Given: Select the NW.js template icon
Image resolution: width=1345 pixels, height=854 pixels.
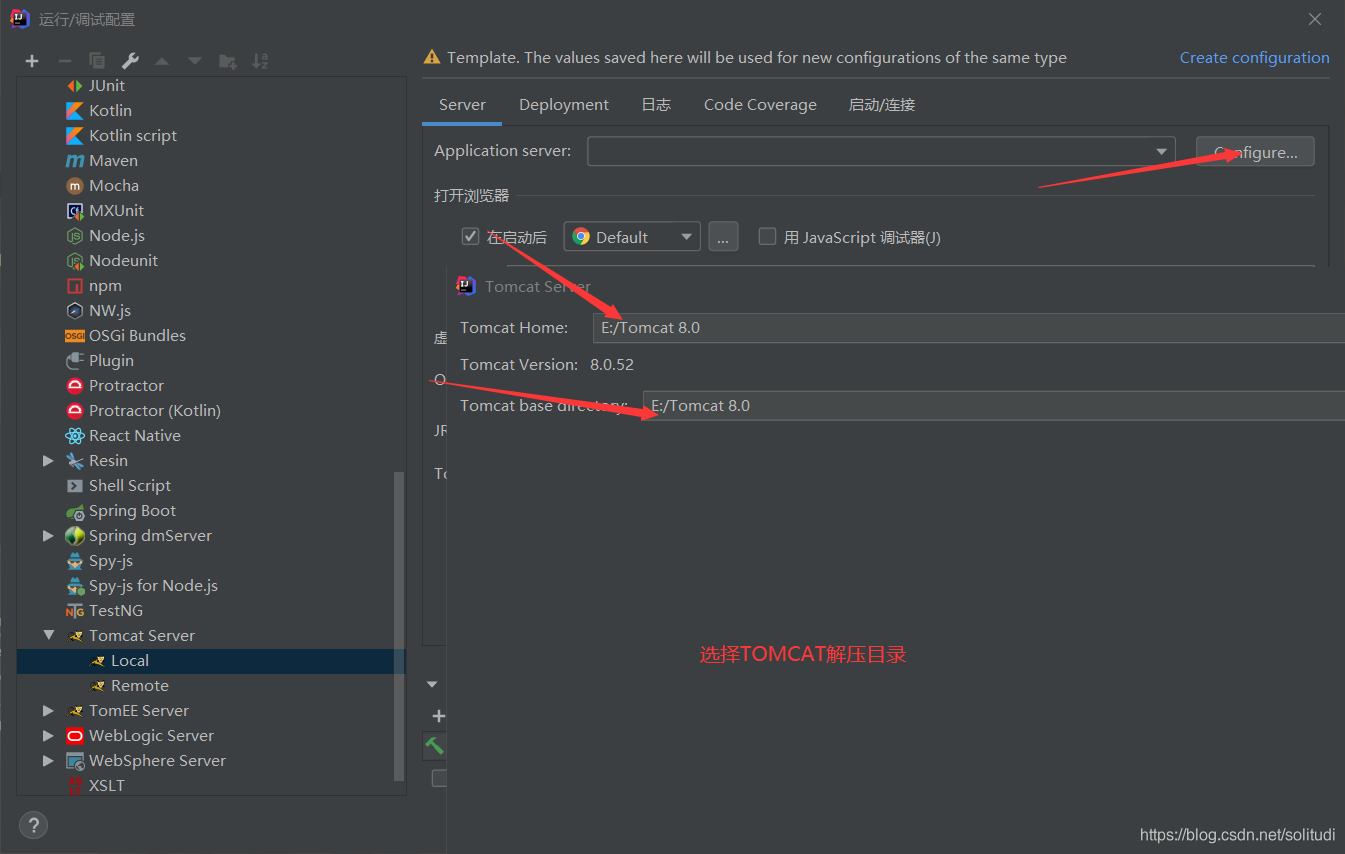Looking at the screenshot, I should [x=75, y=311].
